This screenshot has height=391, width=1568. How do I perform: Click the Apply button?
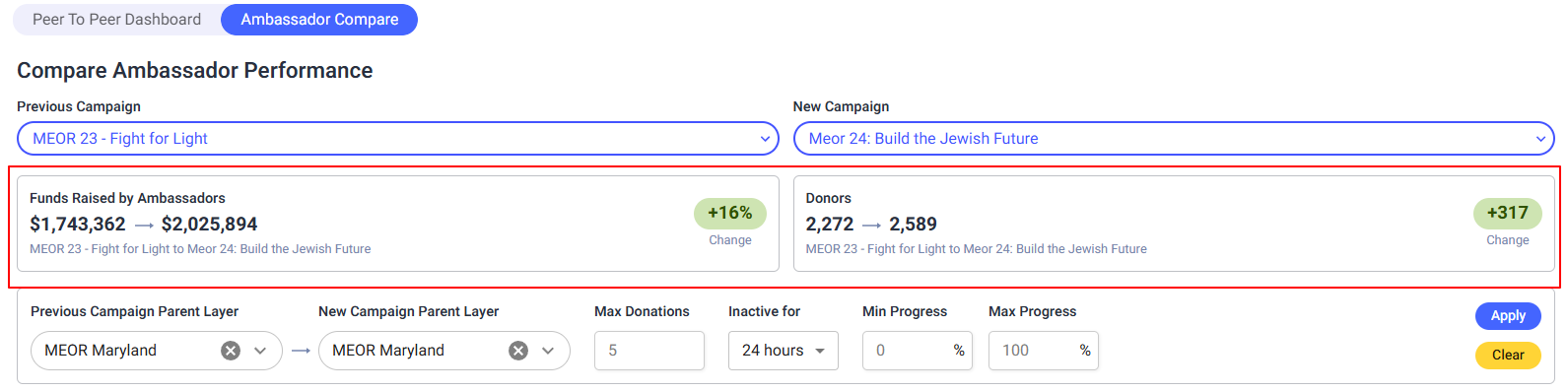pos(1508,315)
